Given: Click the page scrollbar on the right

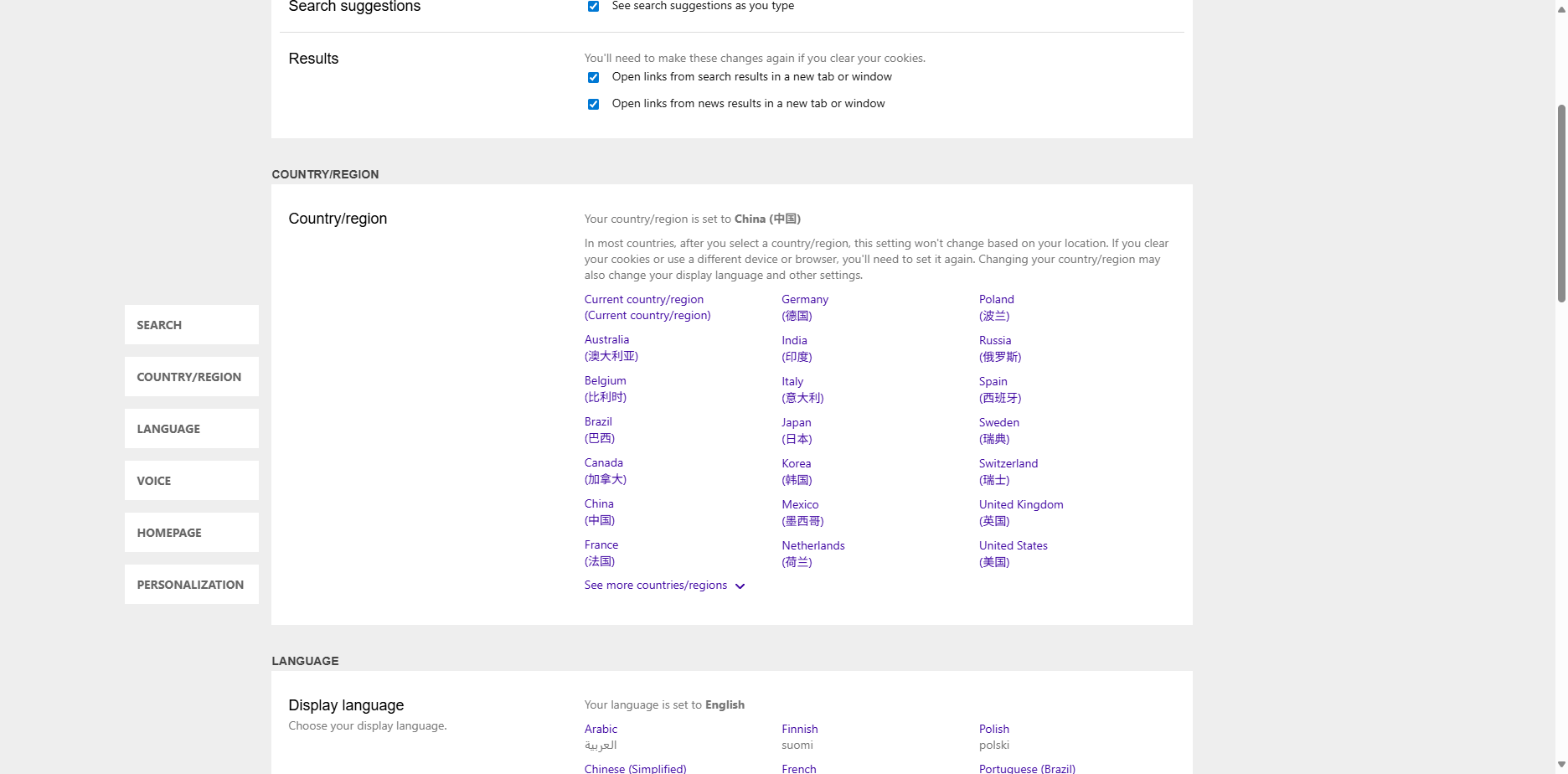Looking at the screenshot, I should pyautogui.click(x=1560, y=201).
